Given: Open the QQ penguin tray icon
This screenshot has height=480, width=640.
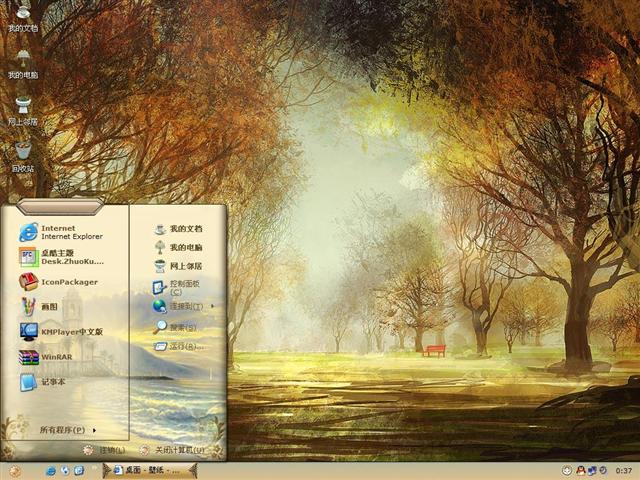Looking at the screenshot, I should pyautogui.click(x=581, y=471).
